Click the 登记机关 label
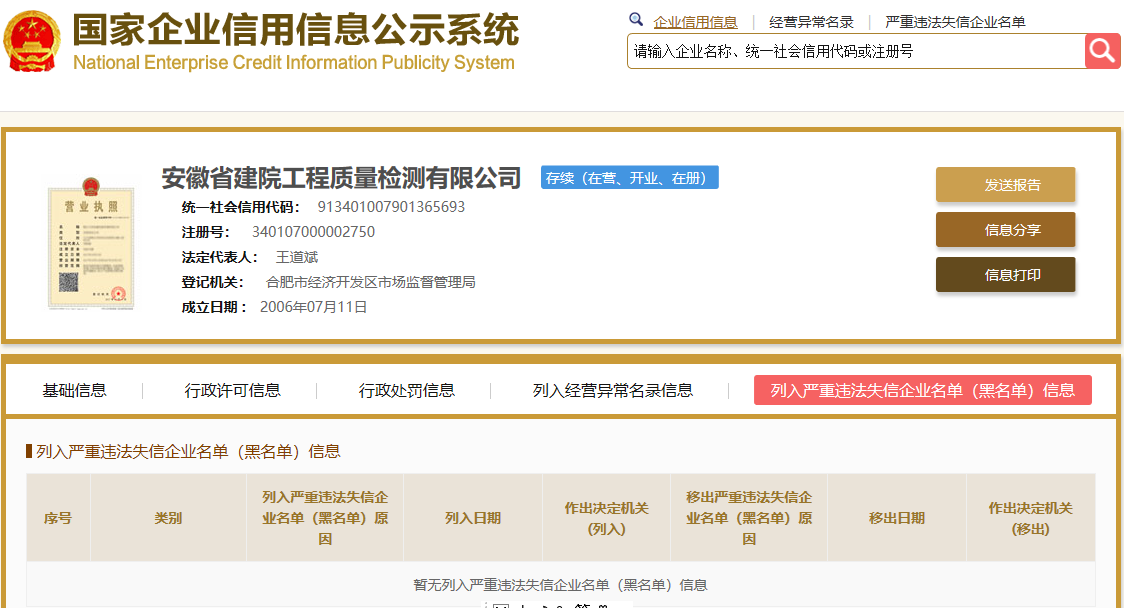This screenshot has width=1124, height=608. (x=213, y=282)
